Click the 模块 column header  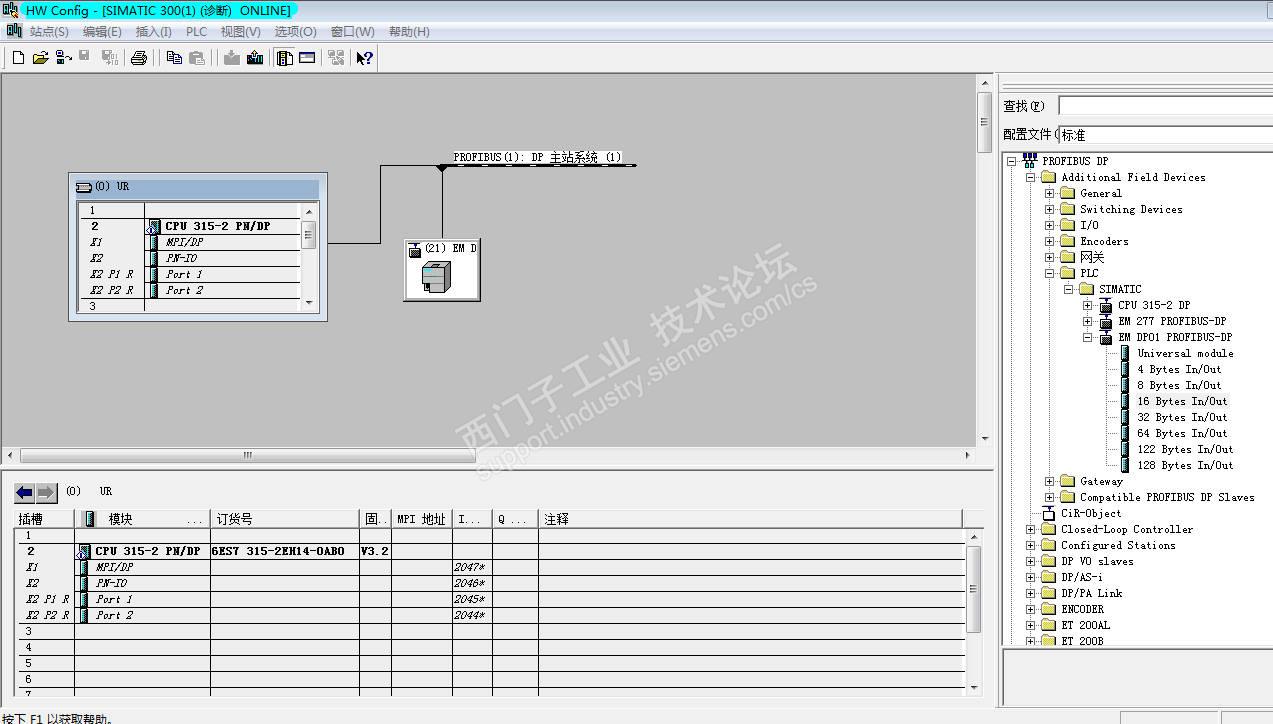point(142,519)
